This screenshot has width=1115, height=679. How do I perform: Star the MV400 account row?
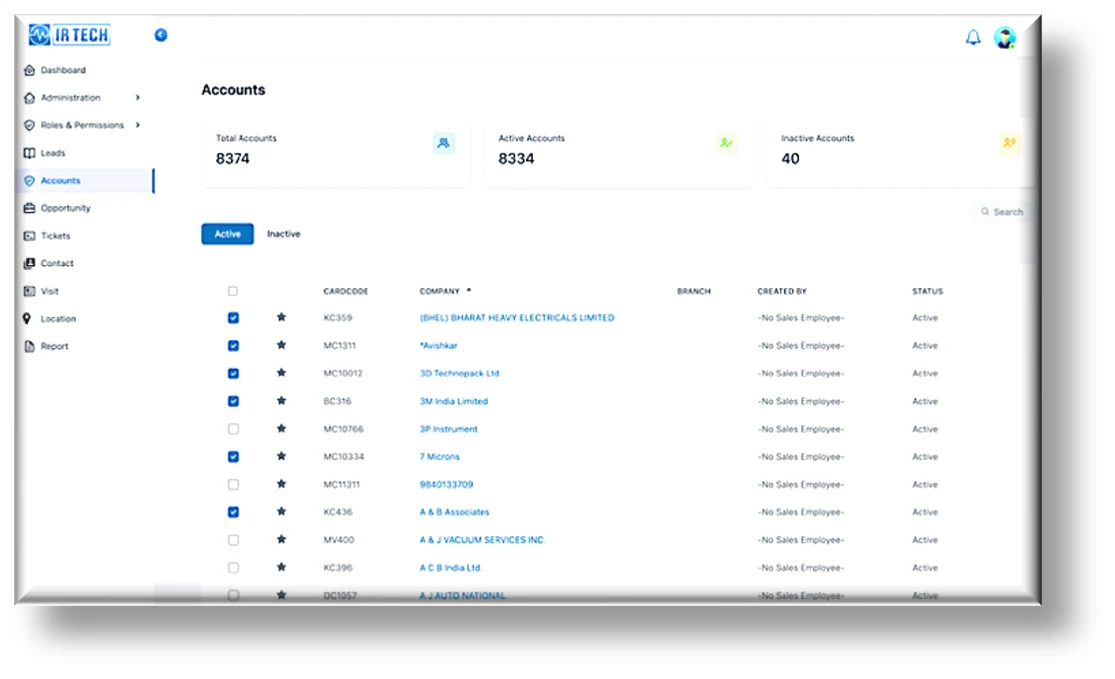pos(282,540)
